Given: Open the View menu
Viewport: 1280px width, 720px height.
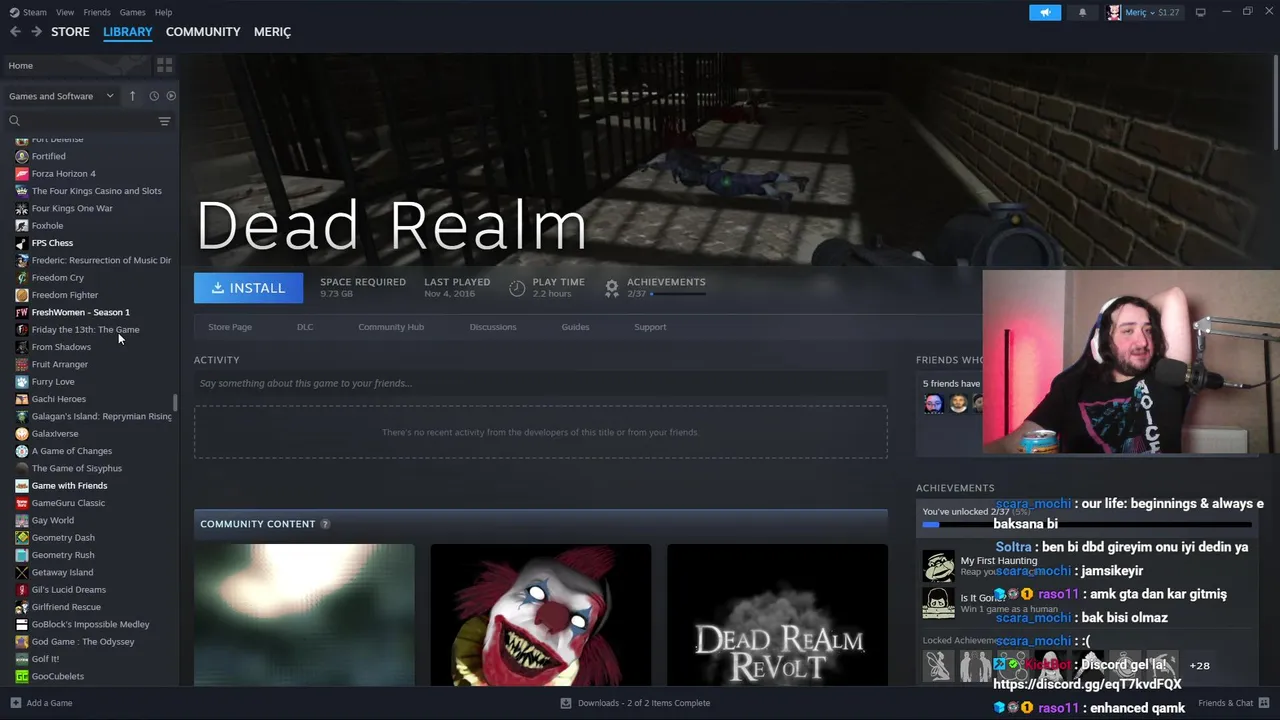Looking at the screenshot, I should point(65,12).
